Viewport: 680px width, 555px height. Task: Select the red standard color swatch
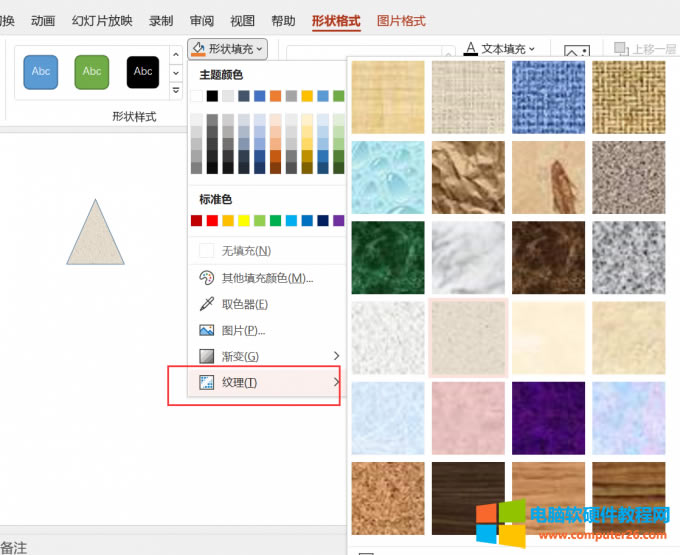click(x=212, y=221)
